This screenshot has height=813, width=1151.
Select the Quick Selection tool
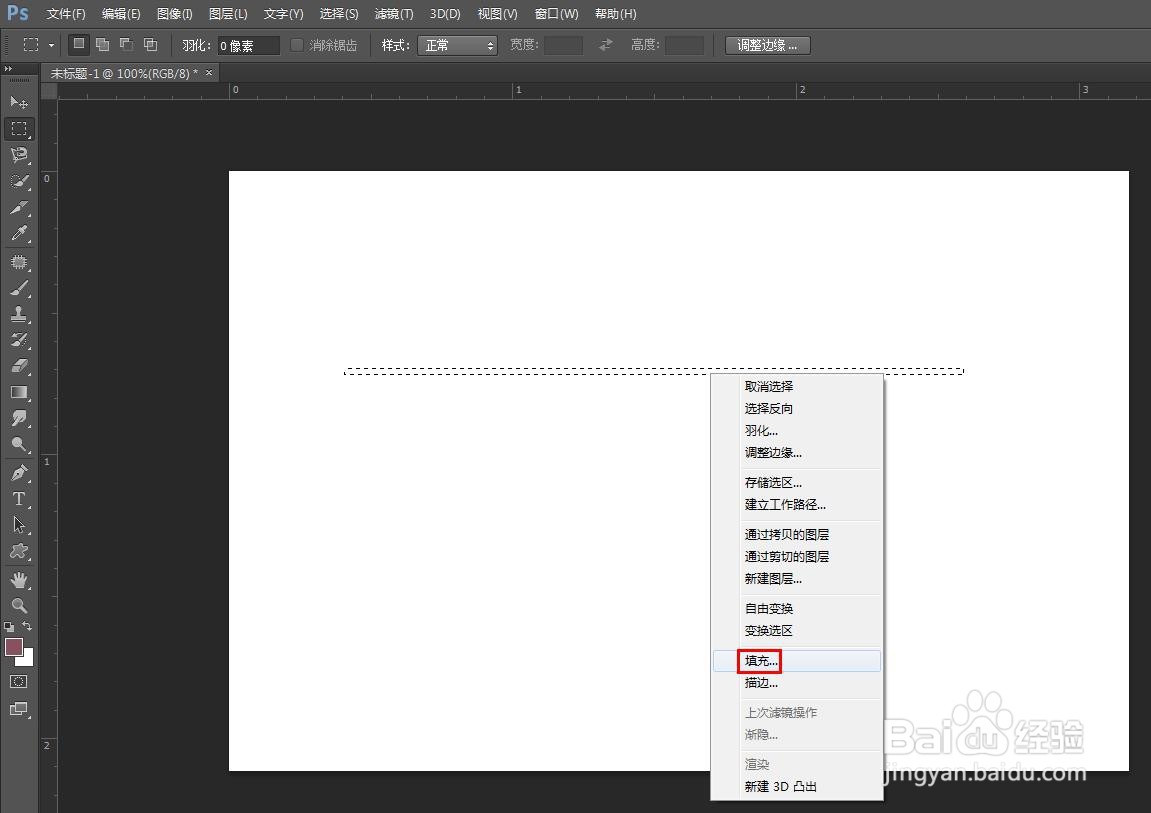18,182
